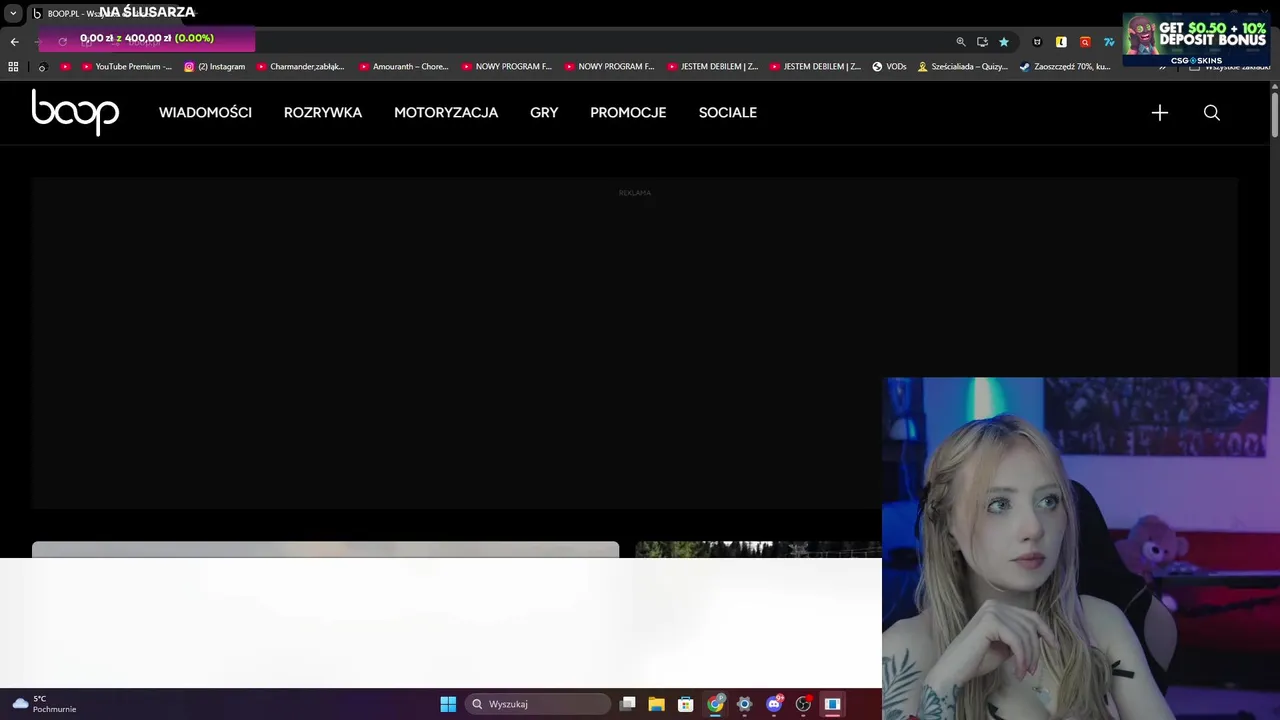The image size is (1280, 720).
Task: Open the apps grid in bookmarks bar
Action: click(13, 67)
